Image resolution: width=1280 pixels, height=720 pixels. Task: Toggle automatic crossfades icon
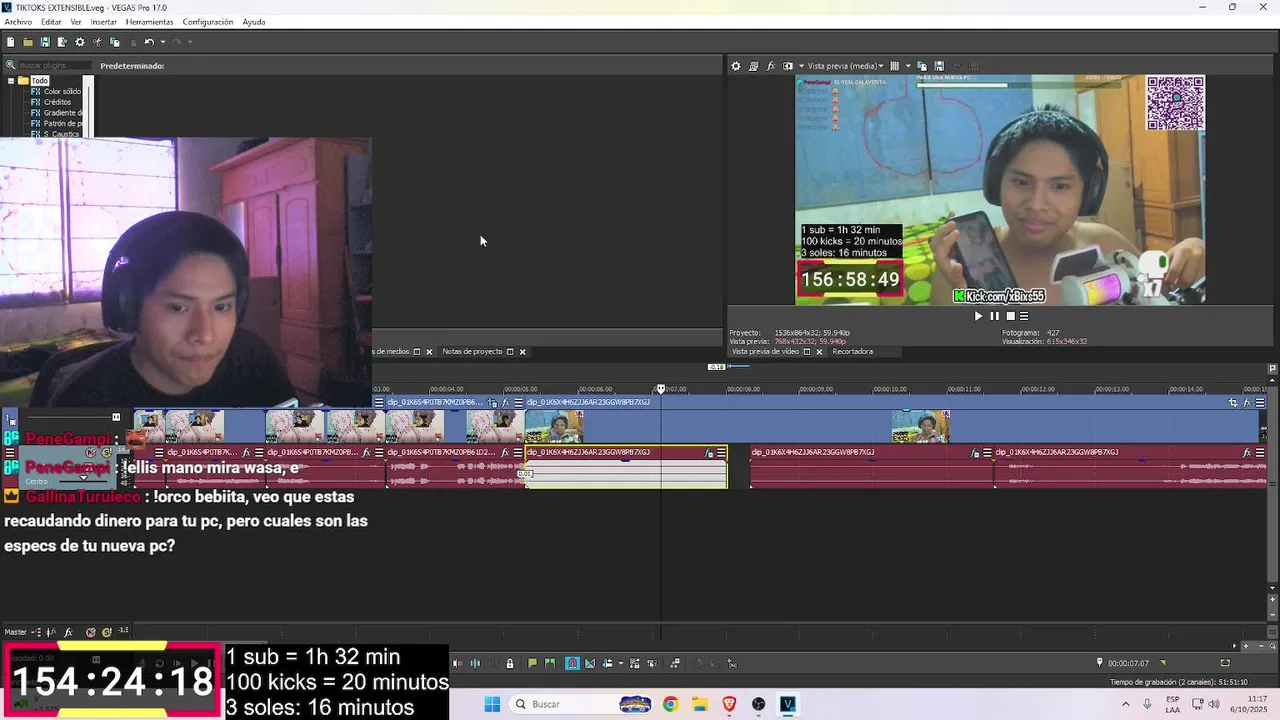click(x=590, y=663)
